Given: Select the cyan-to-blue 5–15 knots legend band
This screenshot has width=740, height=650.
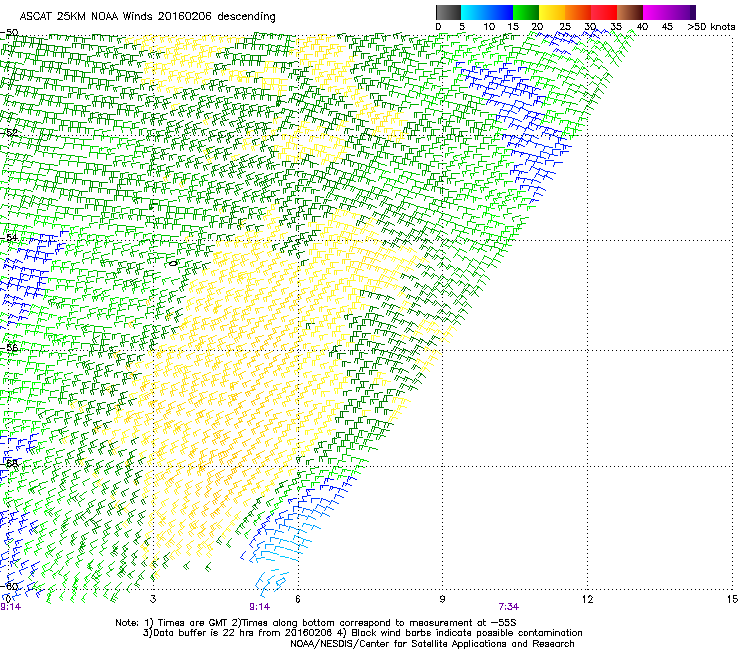Looking at the screenshot, I should click(487, 12).
